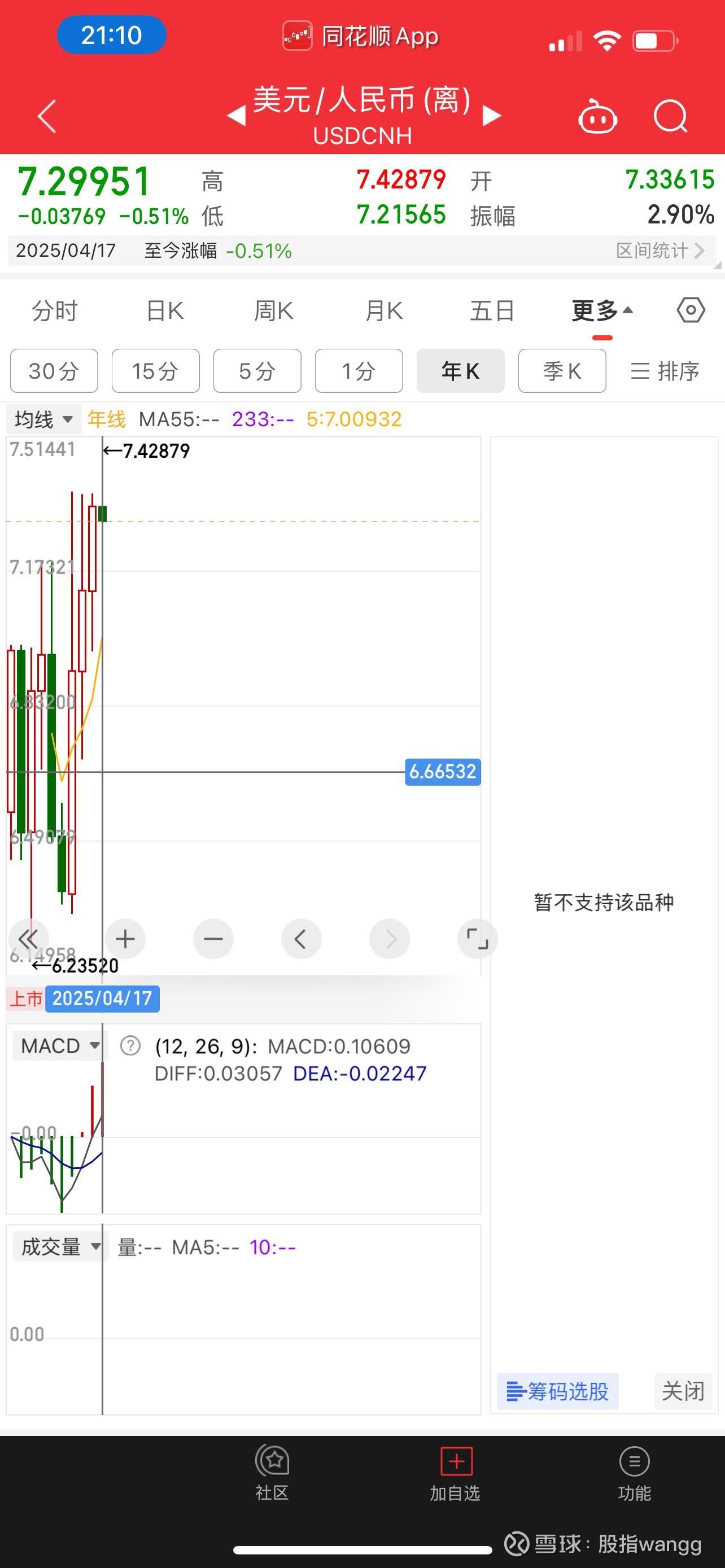Zoom in chart with plus button
The width and height of the screenshot is (725, 1568).
click(125, 939)
